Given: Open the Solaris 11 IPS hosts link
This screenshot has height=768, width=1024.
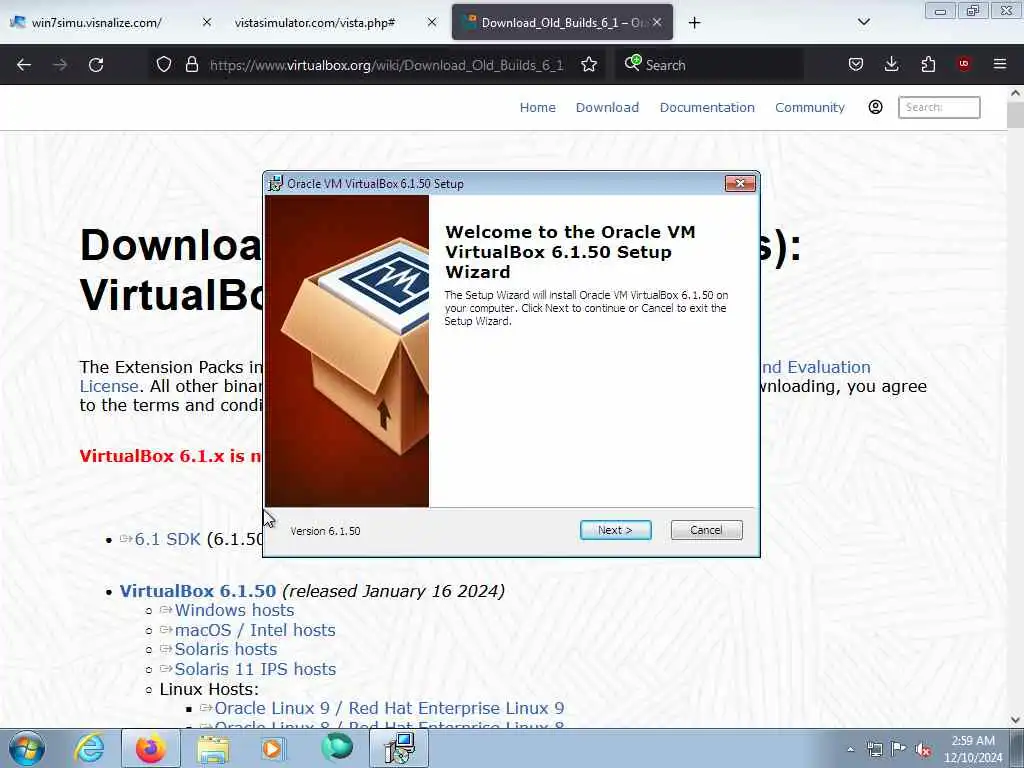Looking at the screenshot, I should click(x=255, y=669).
